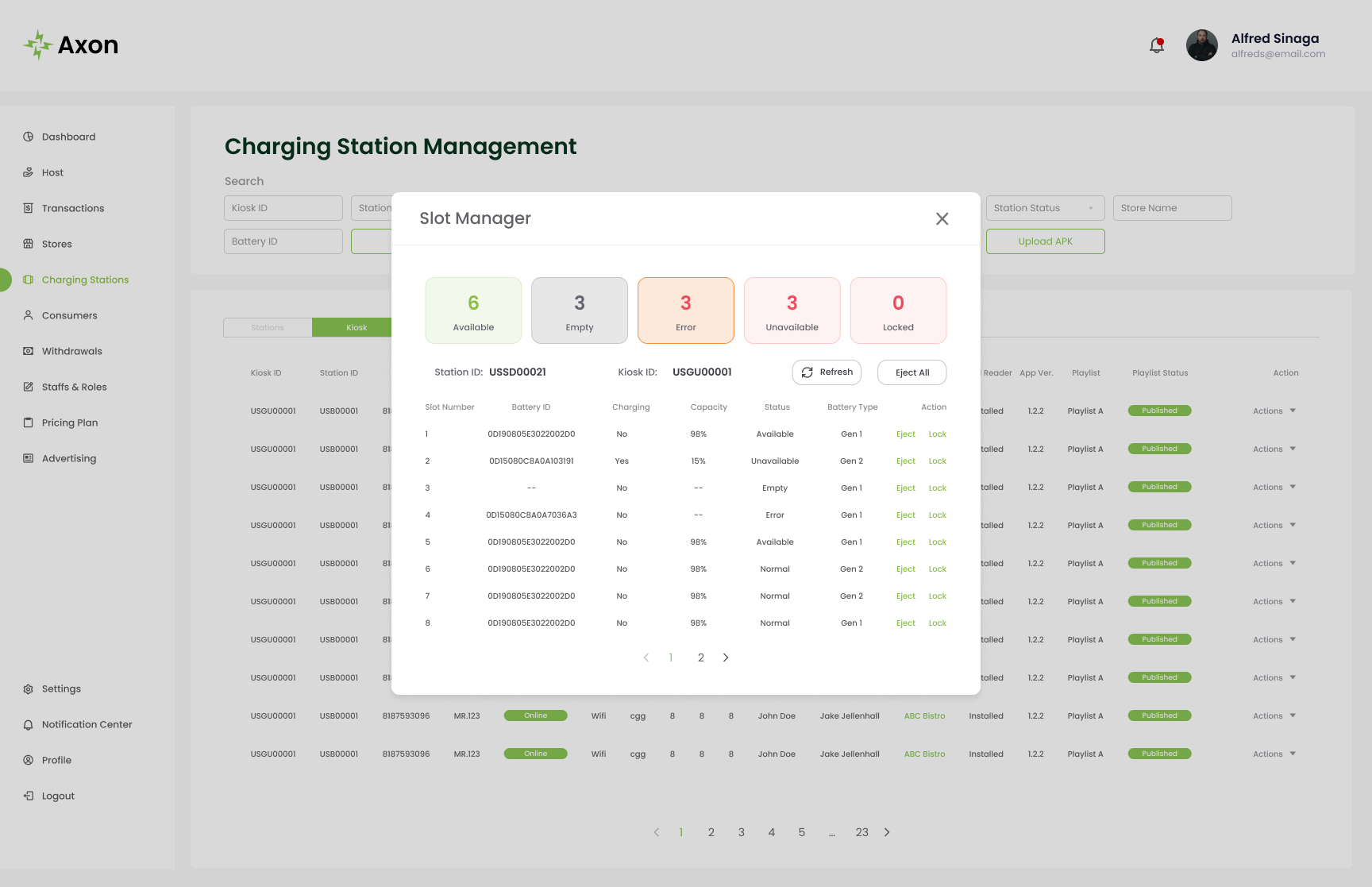Screen dimensions: 1372x887
Task: Click the Store Name search field
Action: [1172, 208]
